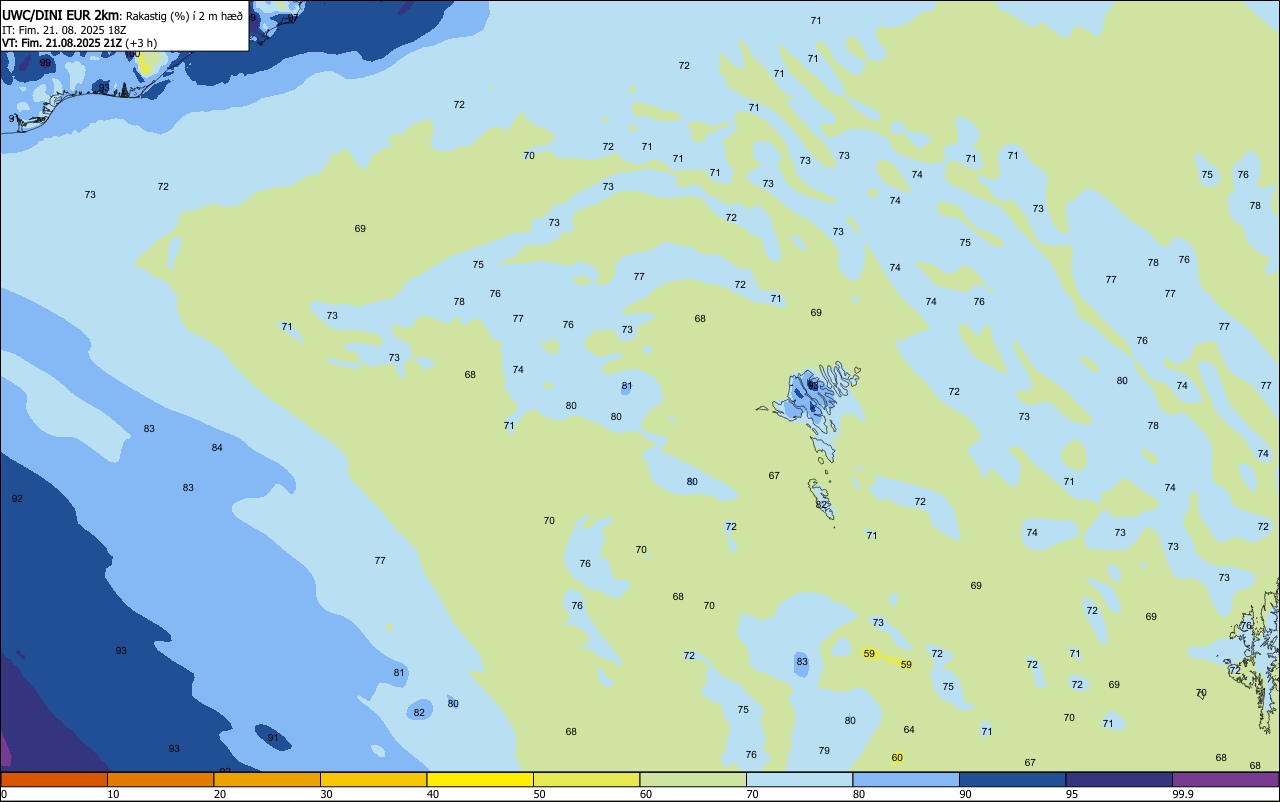Viewport: 1280px width, 802px height.
Task: Select the 95–99.9 navy legend segment
Action: [1119, 779]
